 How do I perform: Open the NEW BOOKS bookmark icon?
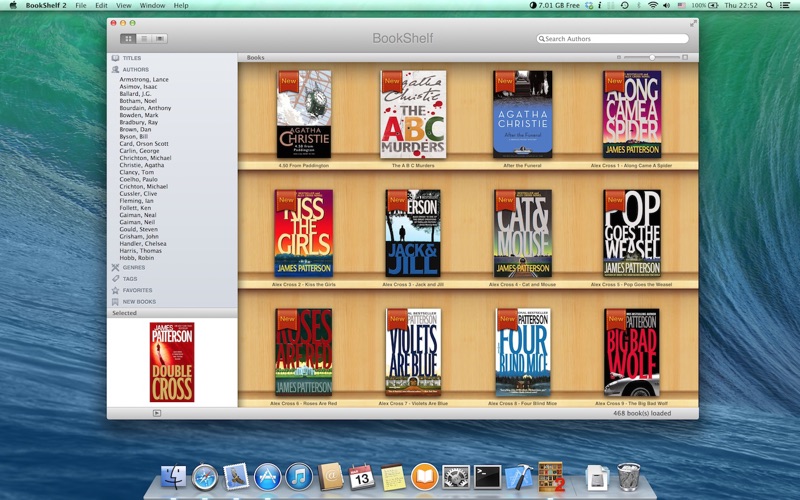click(115, 302)
